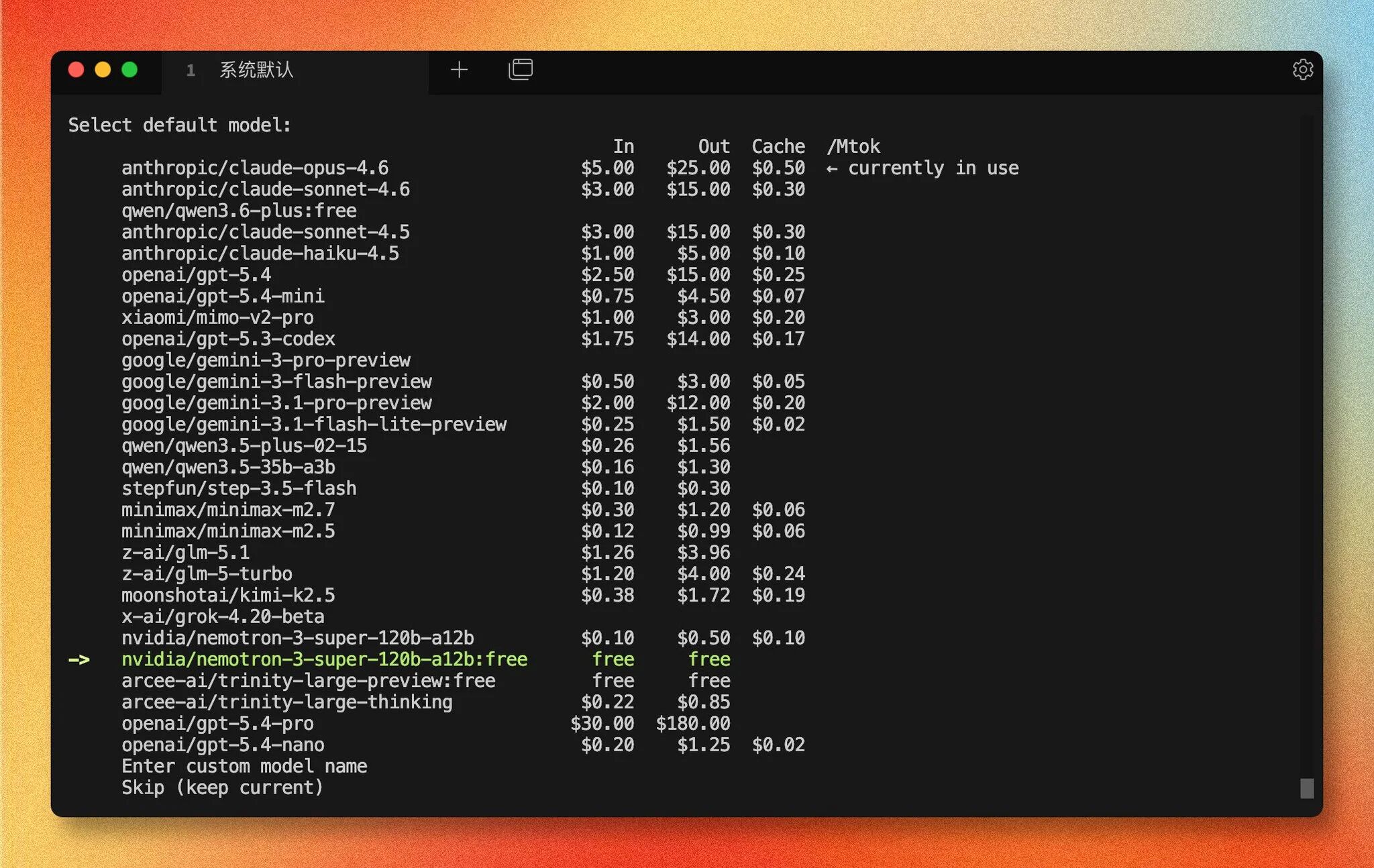Select moonshotai/kimi-k2.5 model entry

click(228, 595)
